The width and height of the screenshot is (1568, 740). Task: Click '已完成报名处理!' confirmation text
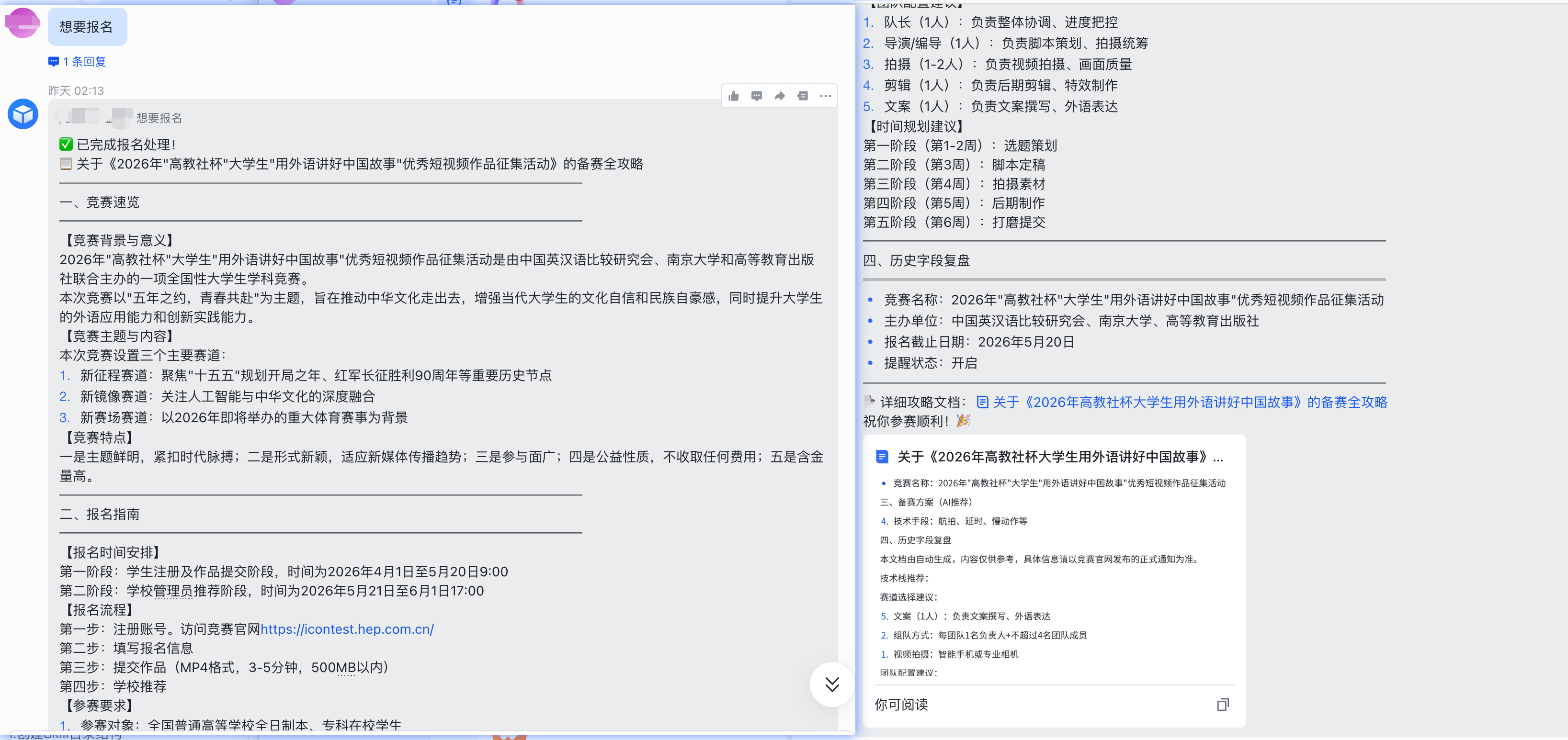pyautogui.click(x=126, y=145)
